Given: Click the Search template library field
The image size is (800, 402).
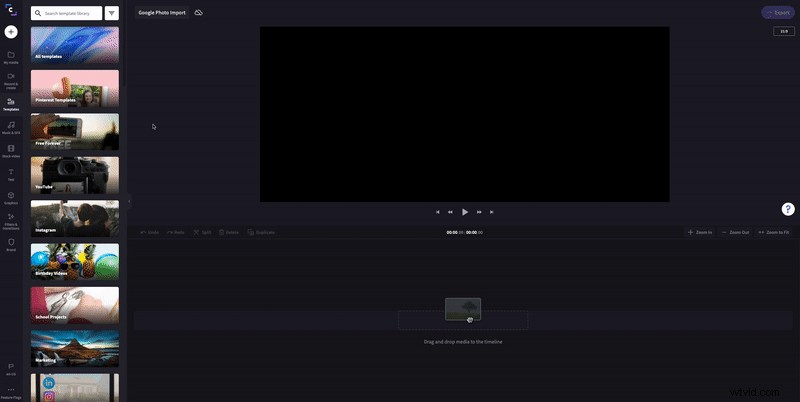Looking at the screenshot, I should (70, 13).
